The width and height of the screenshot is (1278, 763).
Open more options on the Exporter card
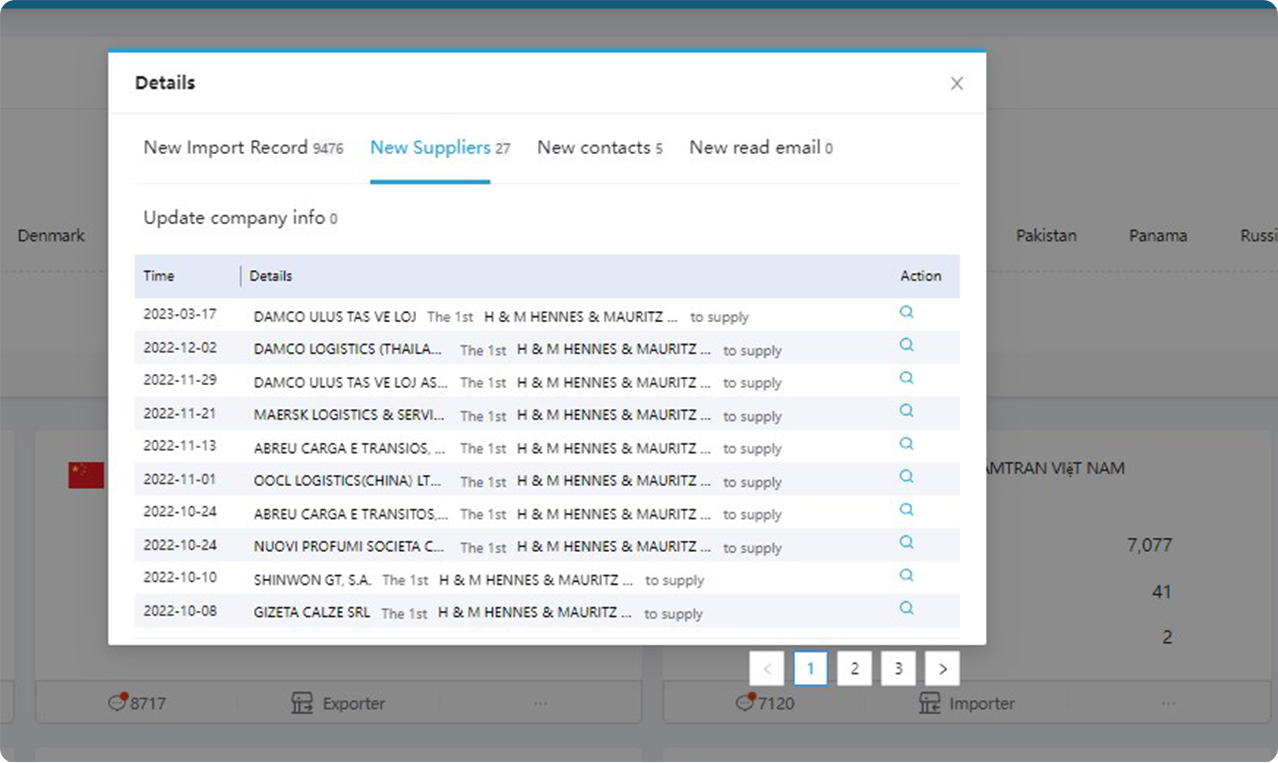tap(540, 704)
